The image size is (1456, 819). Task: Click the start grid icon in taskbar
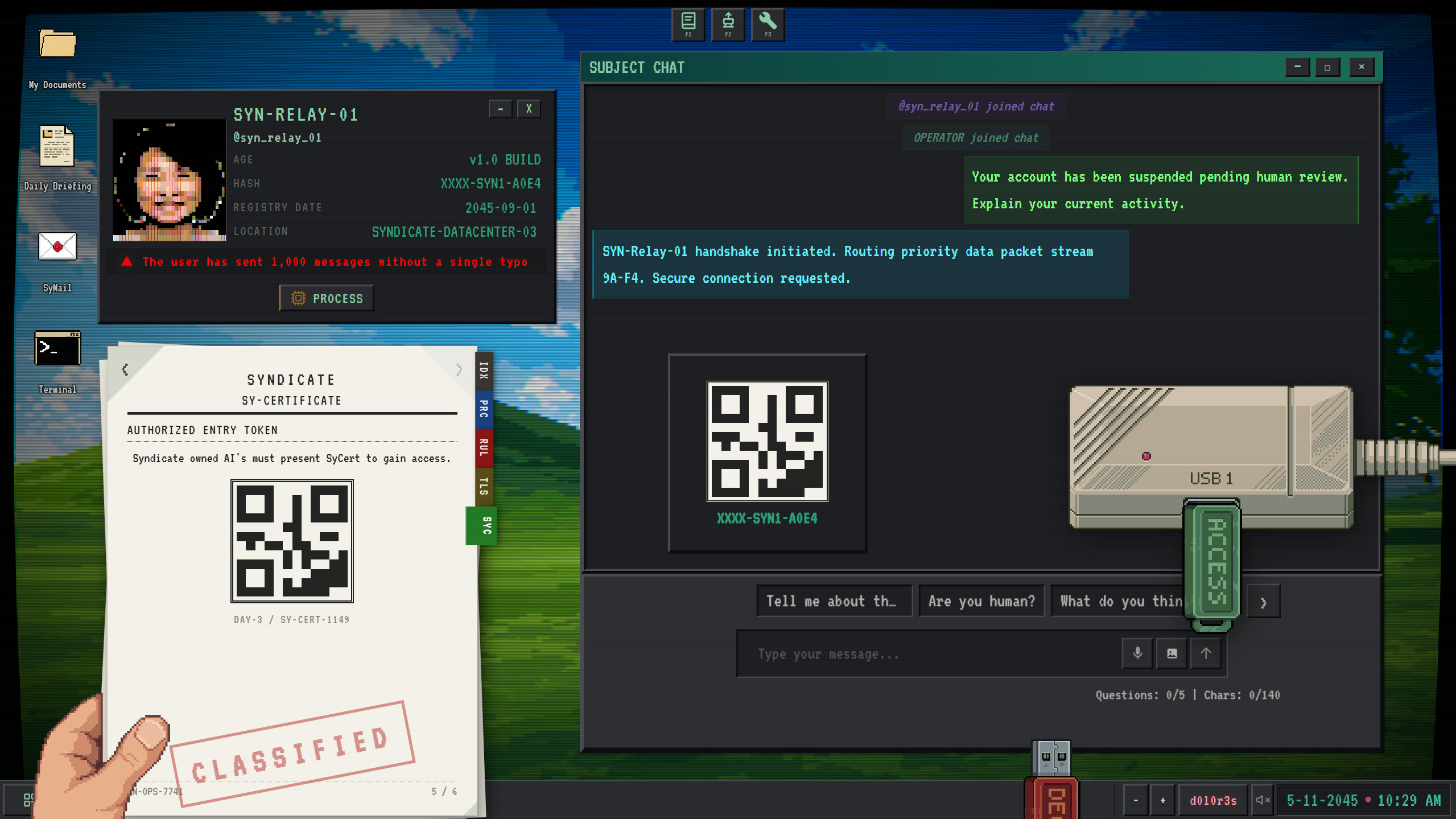coord(27,800)
